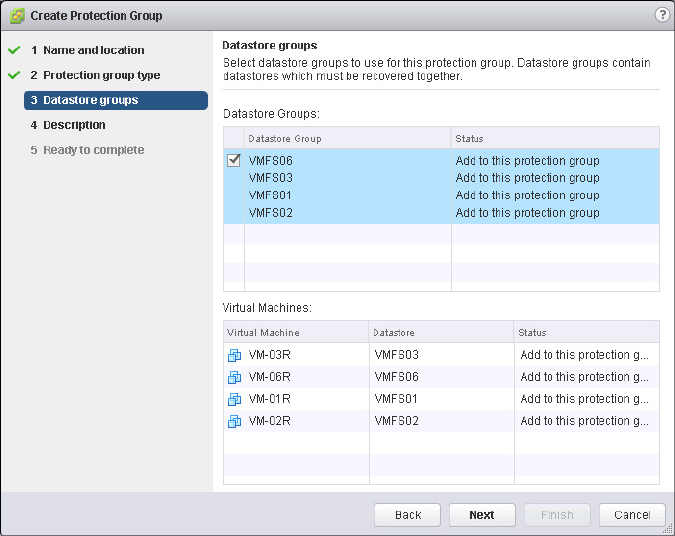The image size is (675, 536).
Task: Click the VM-06R virtual machine icon
Action: (x=235, y=377)
